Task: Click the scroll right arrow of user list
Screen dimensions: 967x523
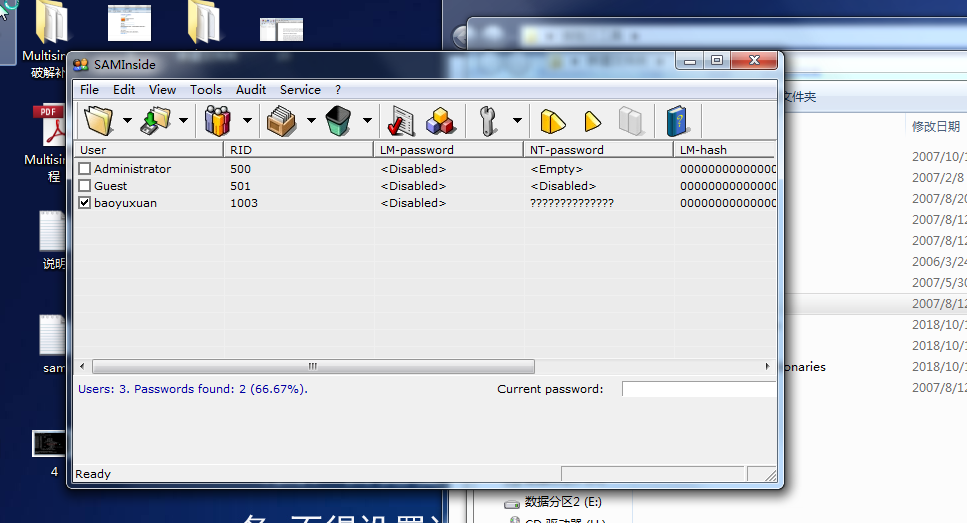Action: (x=767, y=366)
